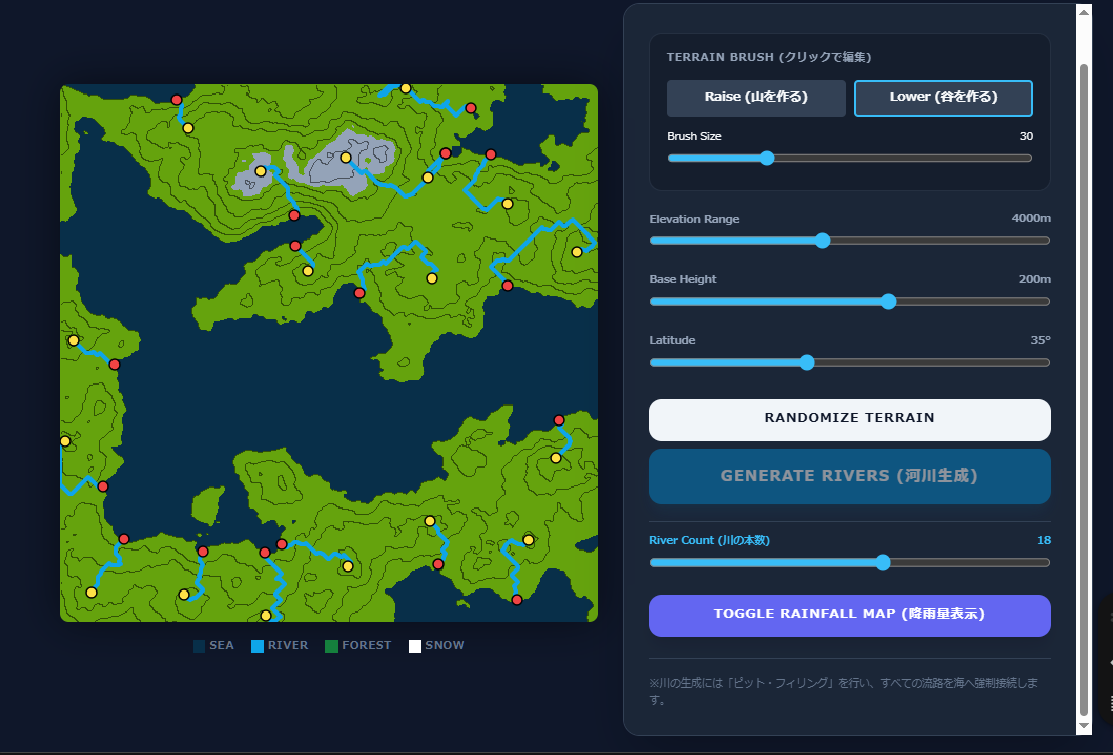The width and height of the screenshot is (1113, 755).
Task: Click the panel scrollbar down arrow
Action: pos(1083,726)
